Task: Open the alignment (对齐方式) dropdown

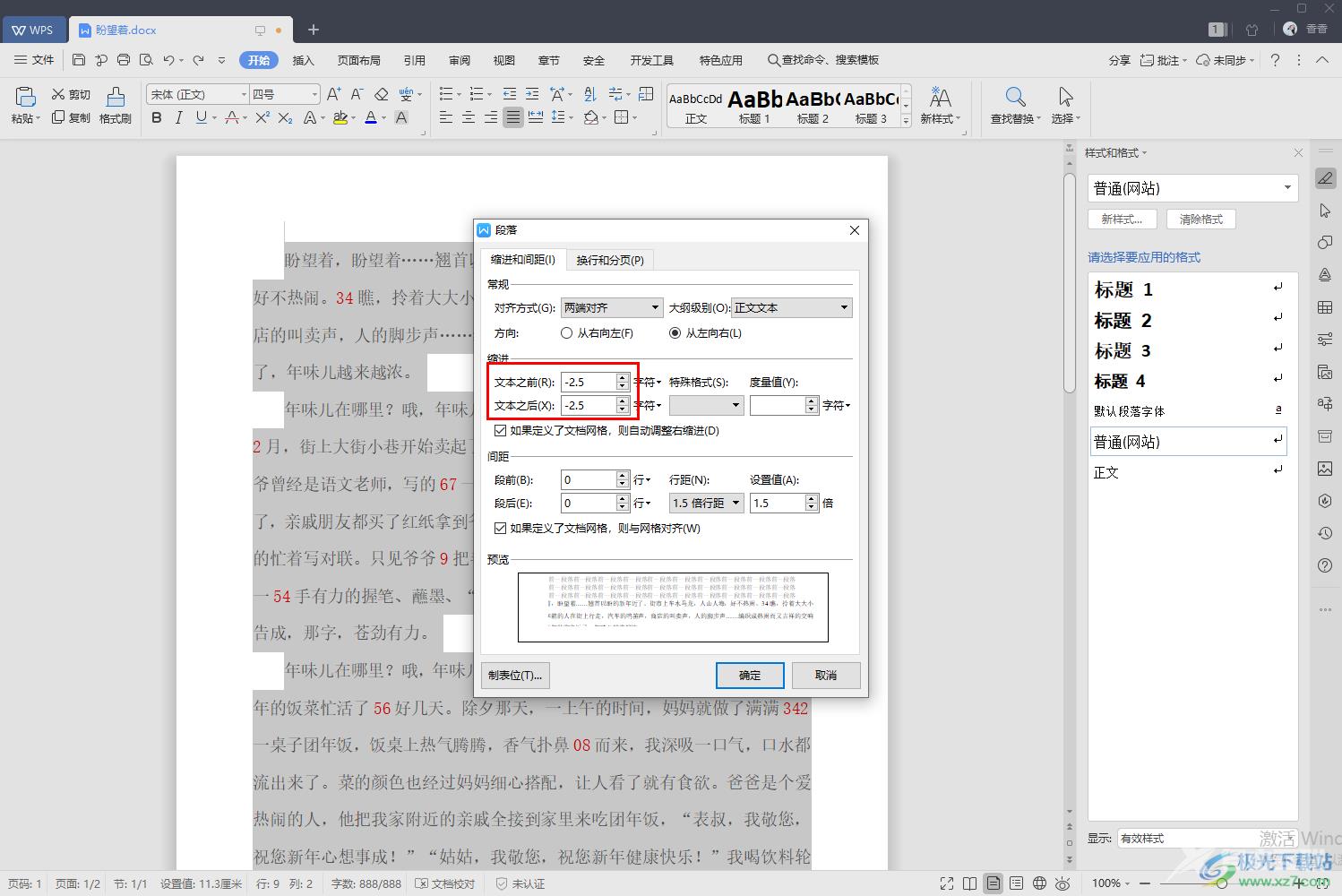Action: 612,308
